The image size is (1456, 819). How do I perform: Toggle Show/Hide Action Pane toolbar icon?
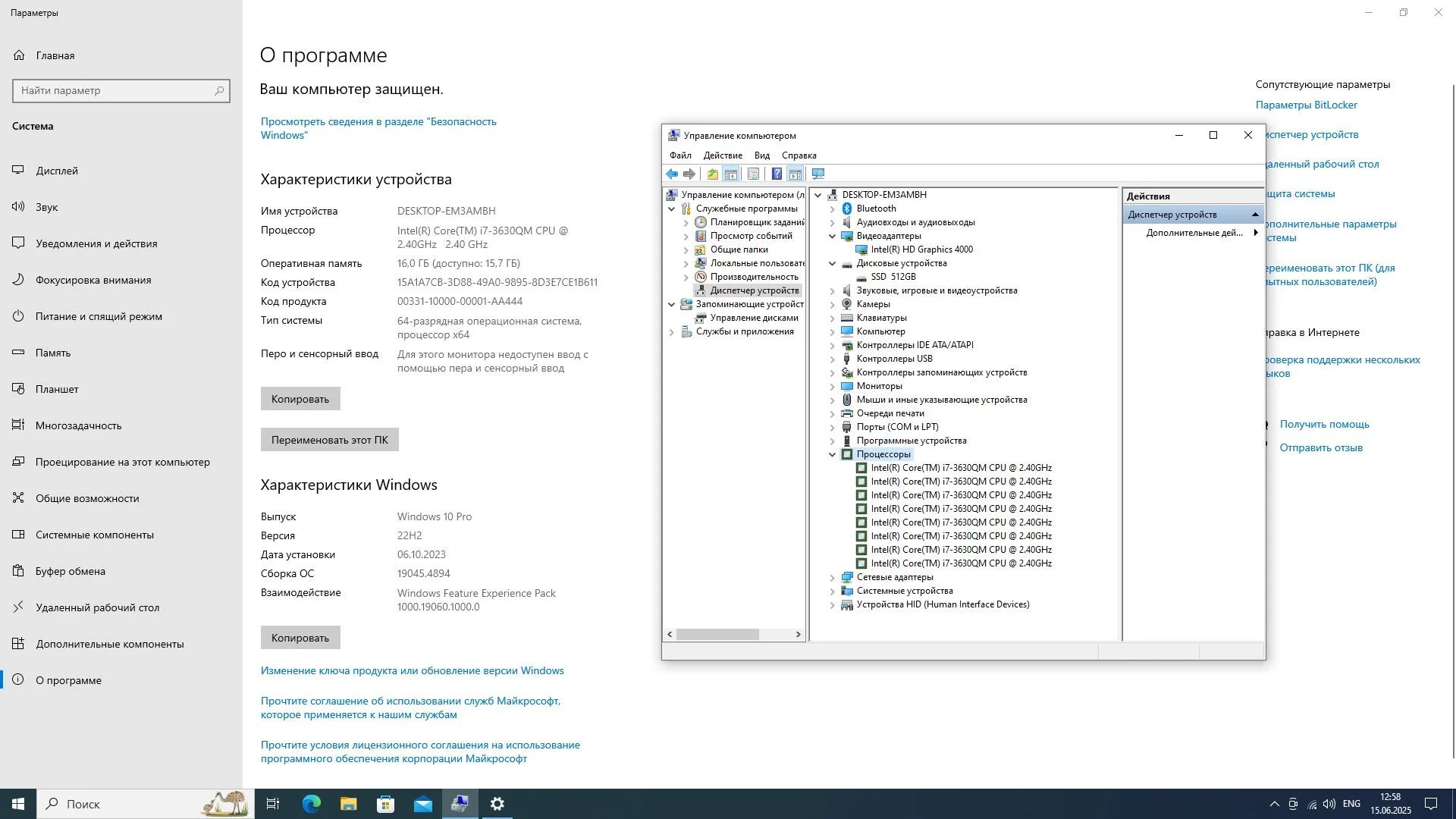[x=795, y=174]
